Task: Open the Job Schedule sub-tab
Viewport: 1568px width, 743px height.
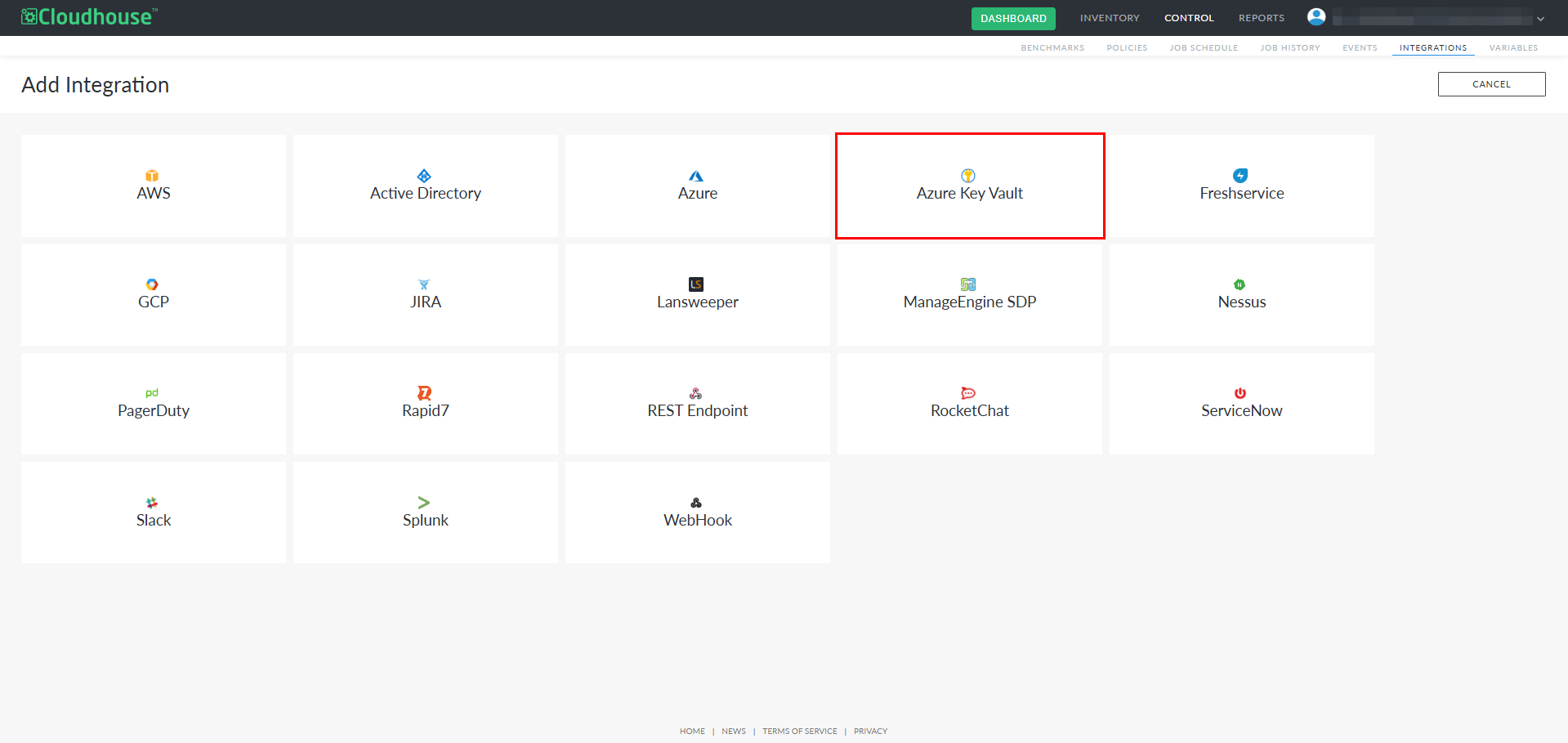Action: [x=1204, y=48]
